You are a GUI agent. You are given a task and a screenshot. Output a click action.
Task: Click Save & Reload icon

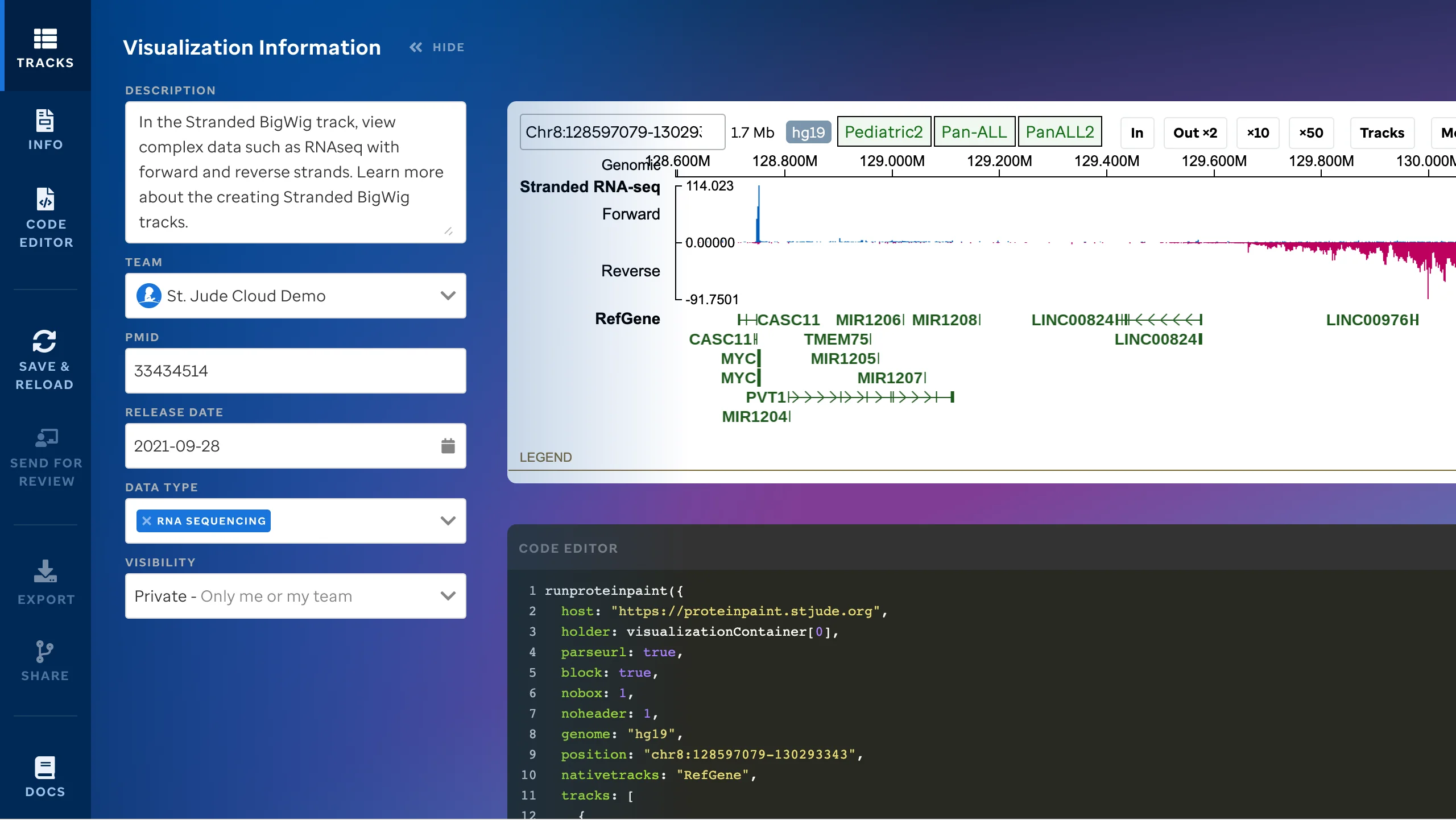pos(44,341)
